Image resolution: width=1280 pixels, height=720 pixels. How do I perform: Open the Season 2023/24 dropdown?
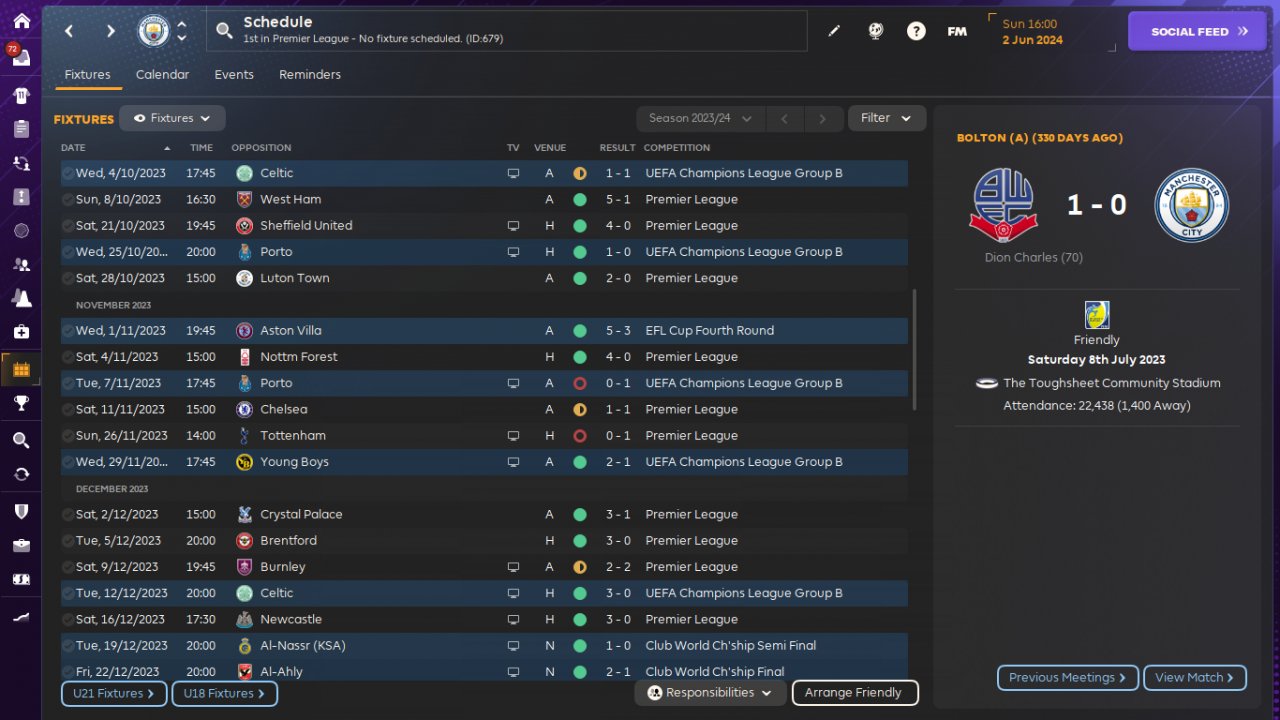[700, 118]
